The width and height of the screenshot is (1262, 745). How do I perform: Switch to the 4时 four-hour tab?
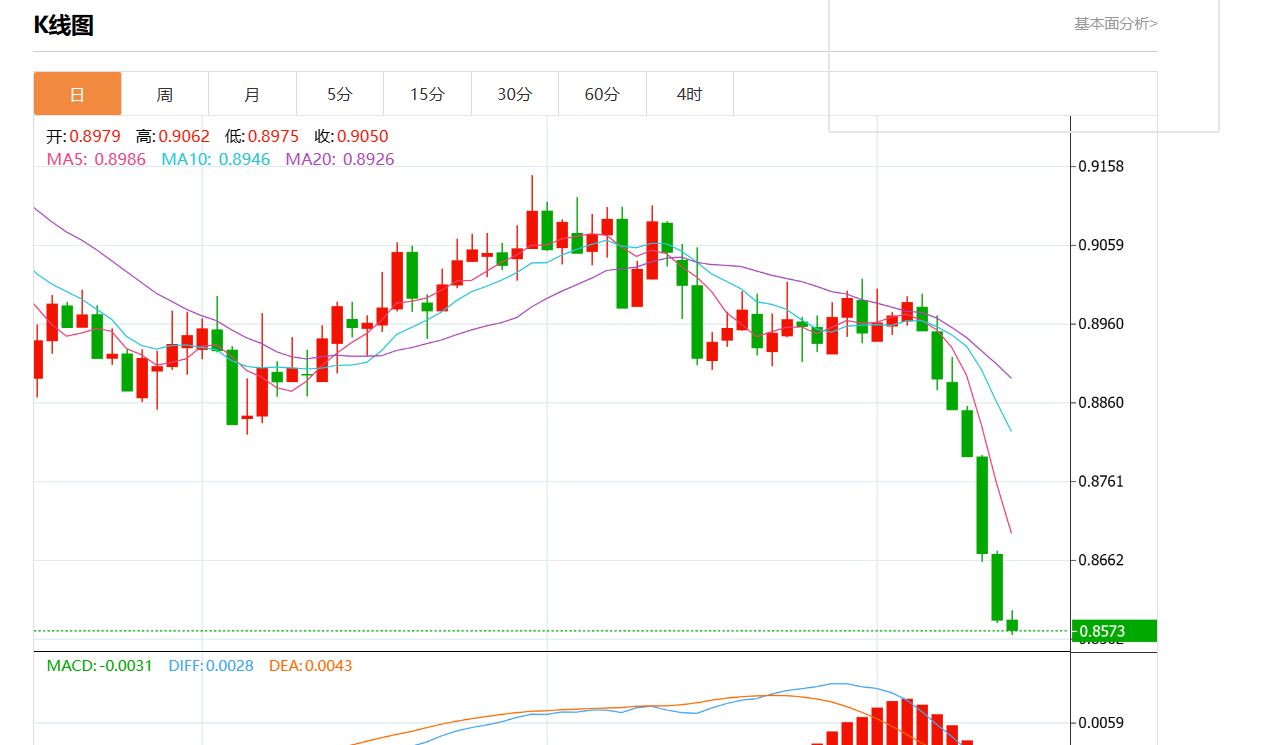[690, 94]
